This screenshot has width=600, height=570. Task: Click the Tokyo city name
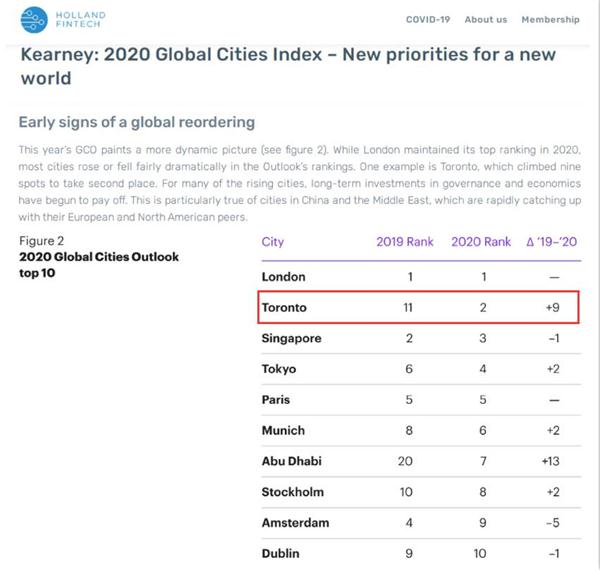[x=279, y=369]
